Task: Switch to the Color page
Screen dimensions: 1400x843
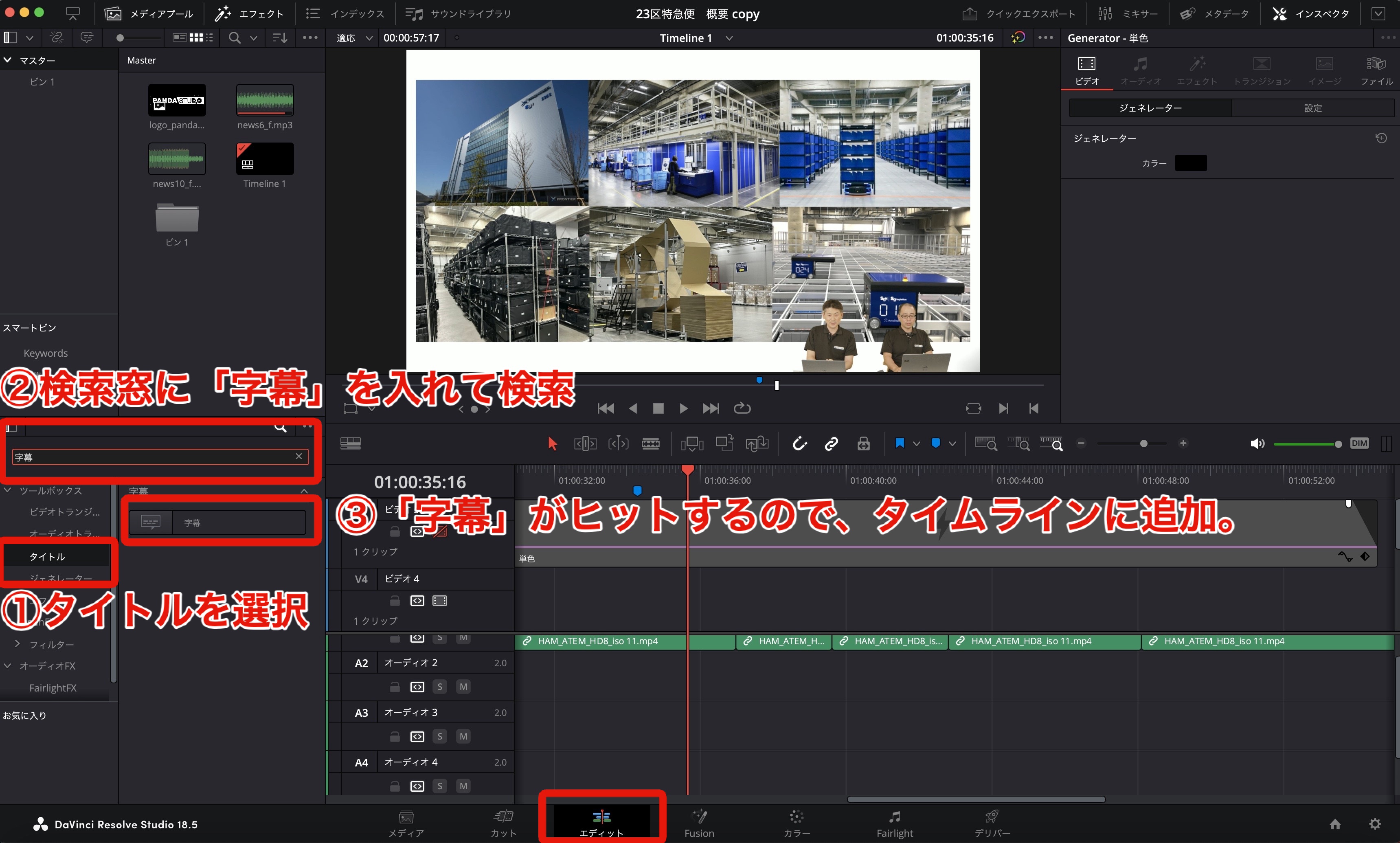Action: click(797, 825)
